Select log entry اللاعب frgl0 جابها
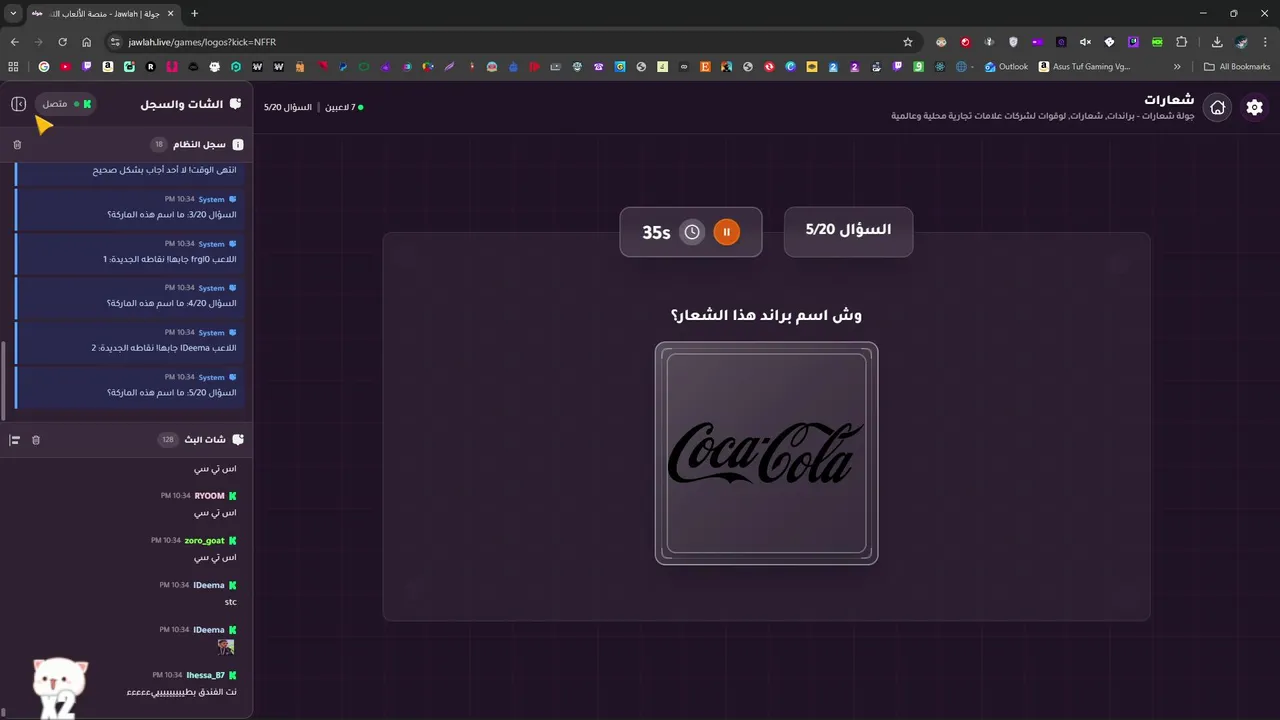Viewport: 1280px width, 720px height. [127, 252]
